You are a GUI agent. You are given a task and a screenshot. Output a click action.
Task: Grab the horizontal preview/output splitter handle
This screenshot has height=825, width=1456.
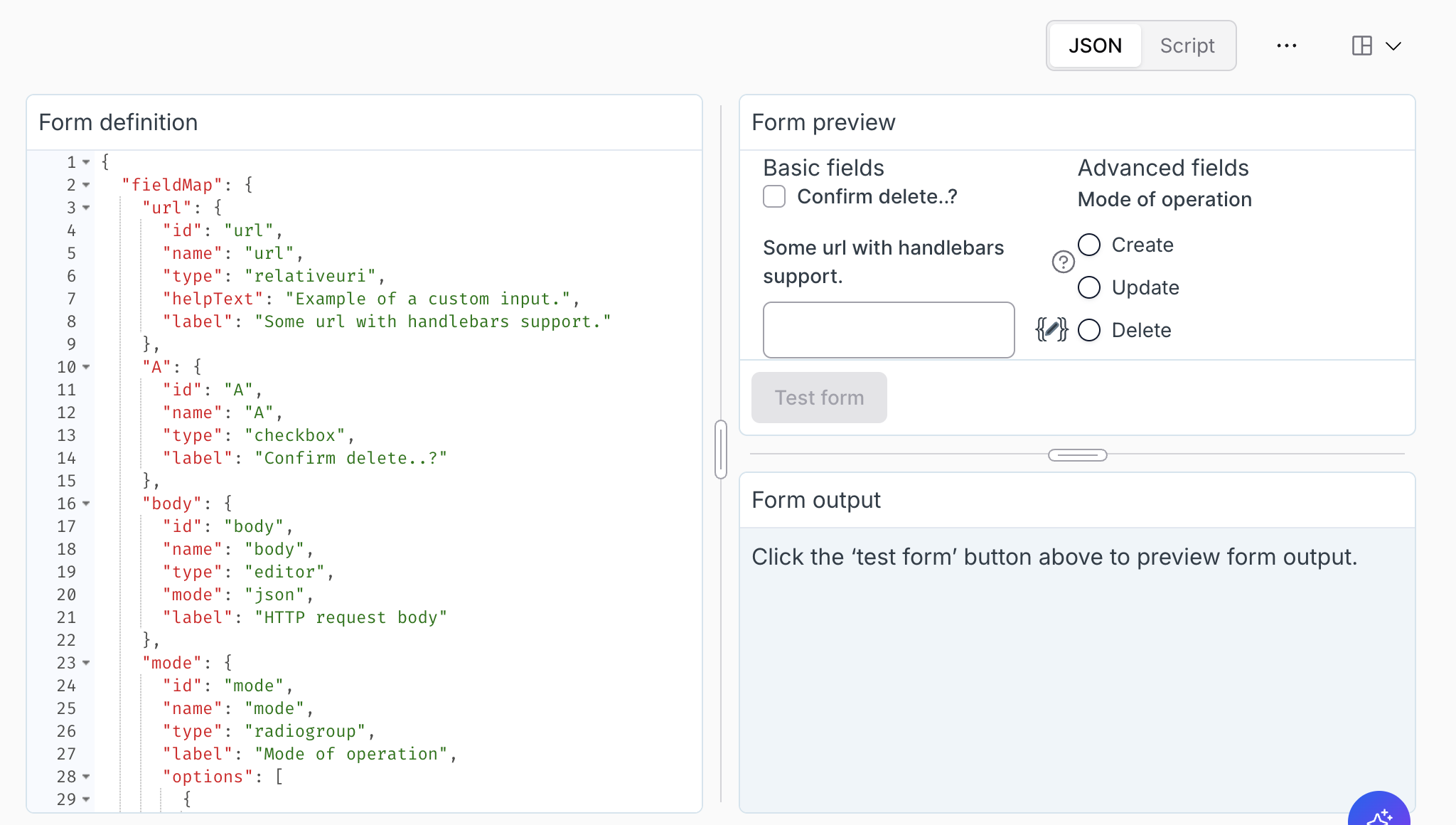pos(1078,455)
